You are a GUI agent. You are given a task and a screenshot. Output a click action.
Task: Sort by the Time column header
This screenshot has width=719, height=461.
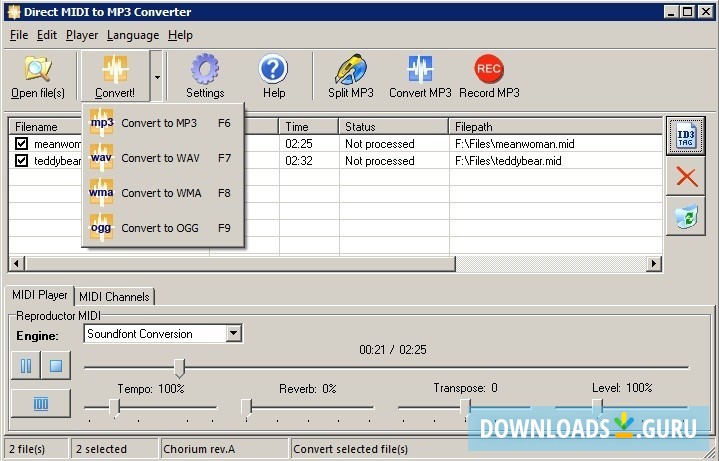(x=309, y=127)
